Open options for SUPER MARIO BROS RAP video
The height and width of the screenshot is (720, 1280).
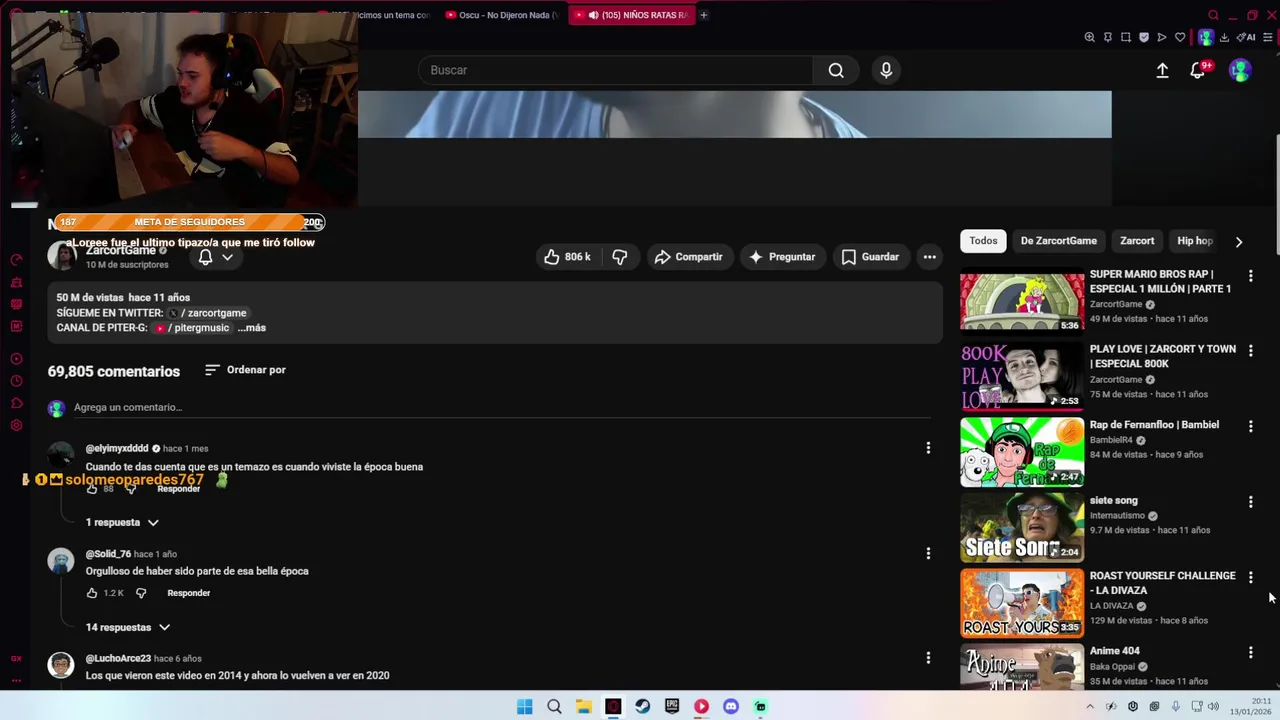[x=1250, y=275]
